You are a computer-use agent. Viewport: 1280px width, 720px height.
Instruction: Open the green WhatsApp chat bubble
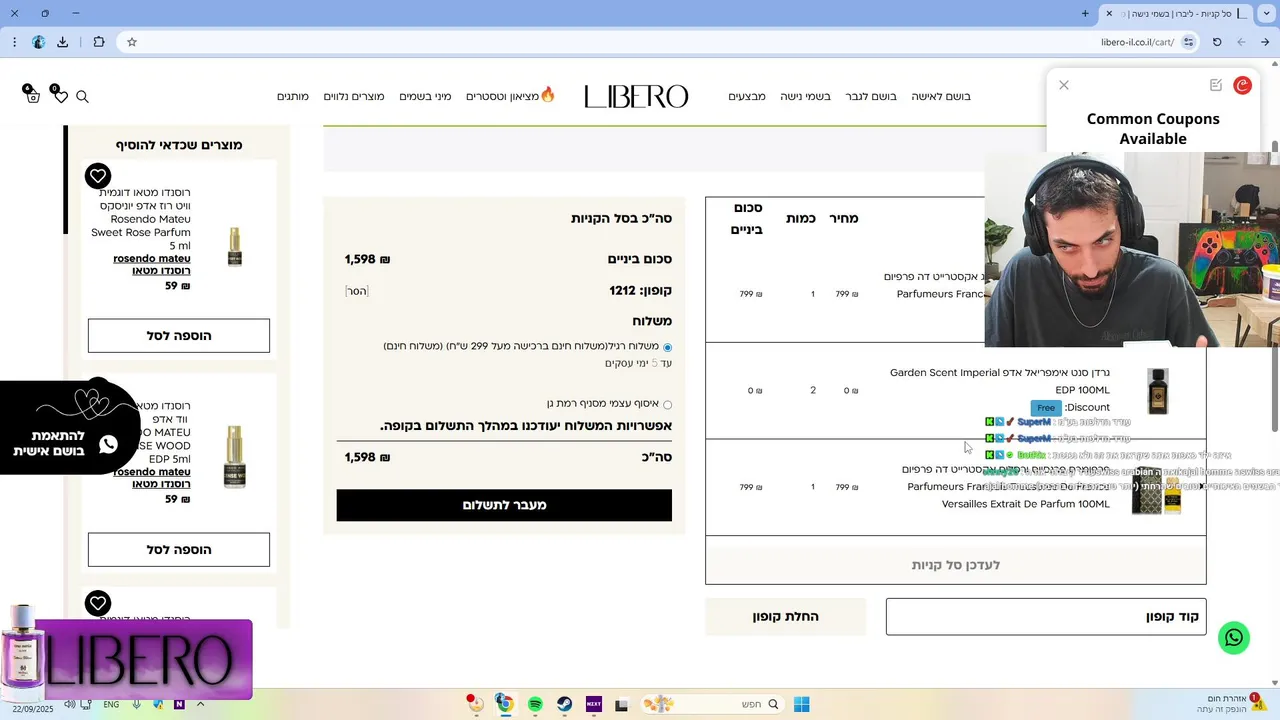click(1234, 638)
